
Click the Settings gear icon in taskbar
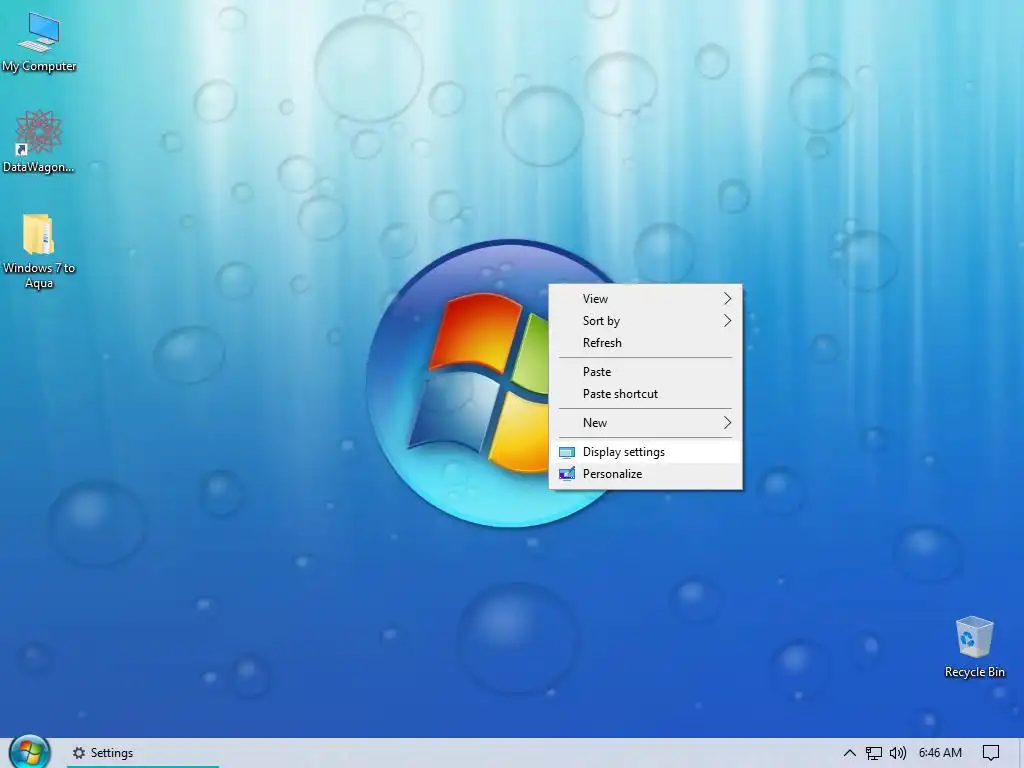(79, 753)
